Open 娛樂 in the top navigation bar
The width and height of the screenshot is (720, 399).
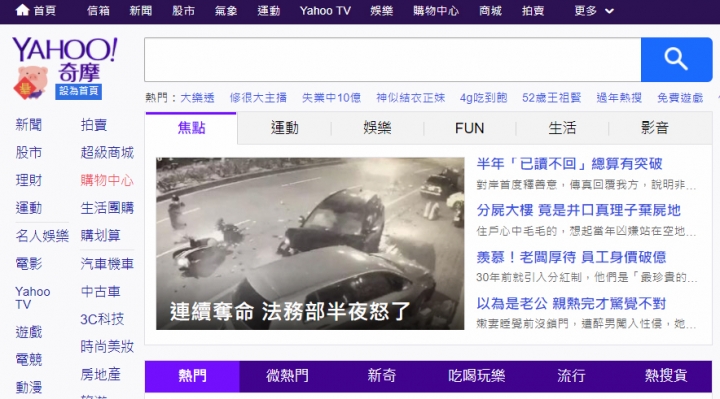[382, 11]
